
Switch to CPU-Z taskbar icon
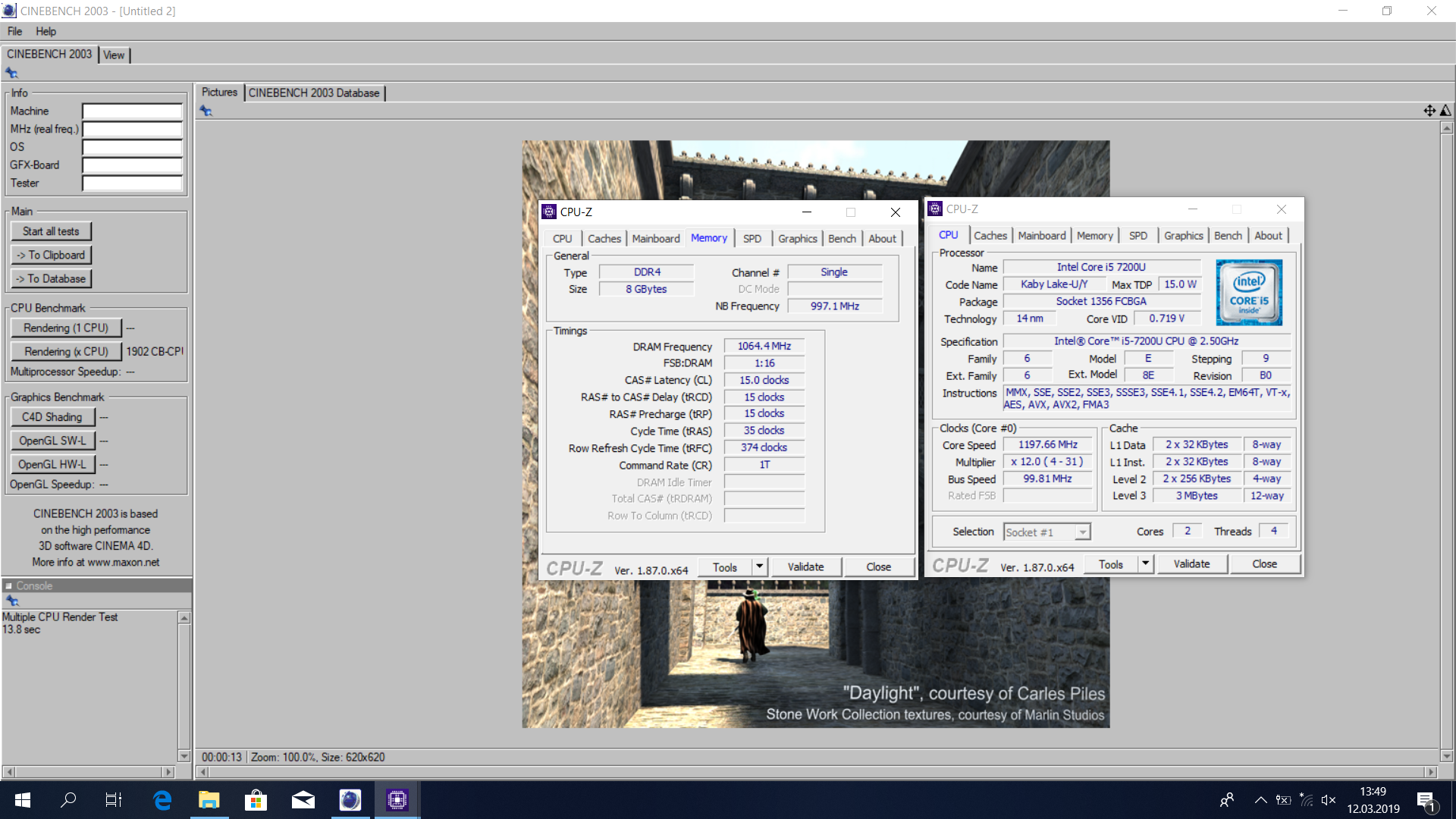pos(397,799)
